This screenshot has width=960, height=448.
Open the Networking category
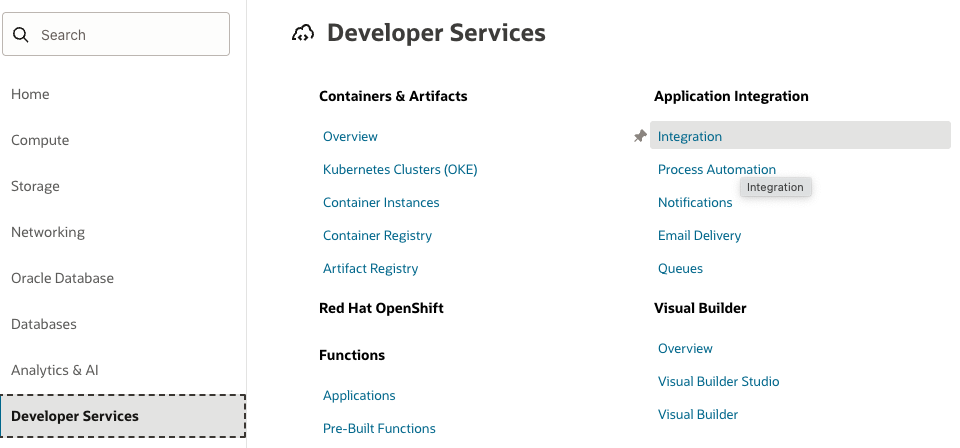pos(48,233)
